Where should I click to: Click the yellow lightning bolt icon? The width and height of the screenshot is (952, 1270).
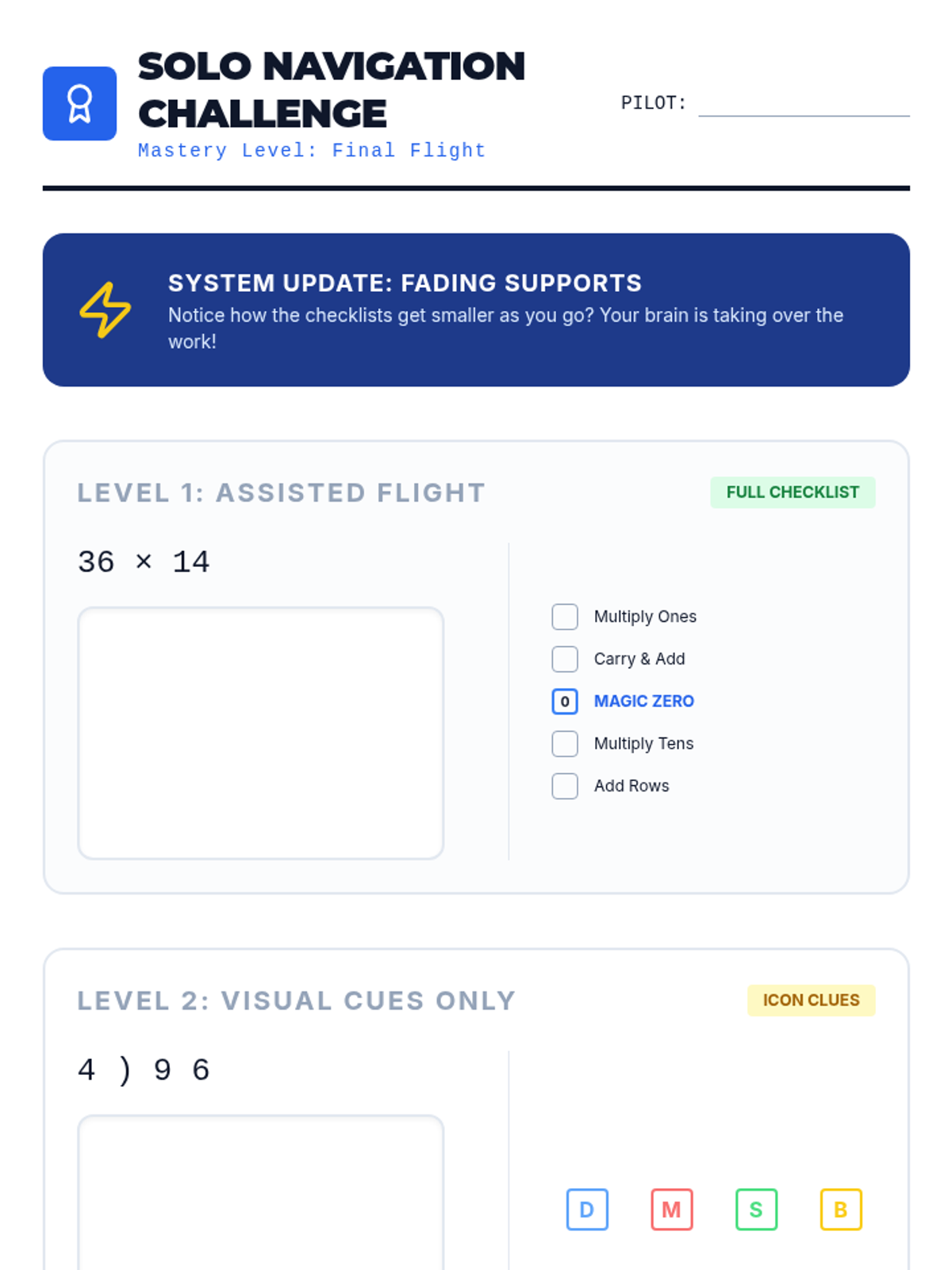point(105,310)
